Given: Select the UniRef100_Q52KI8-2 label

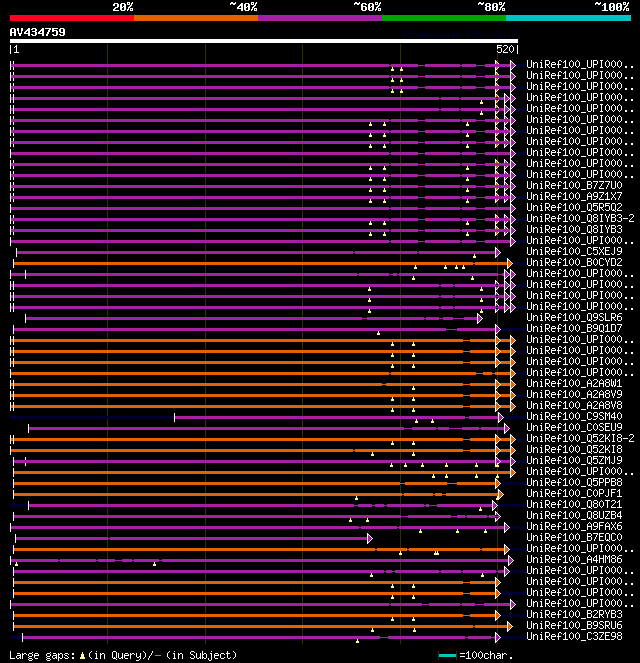Looking at the screenshot, I should point(580,438).
